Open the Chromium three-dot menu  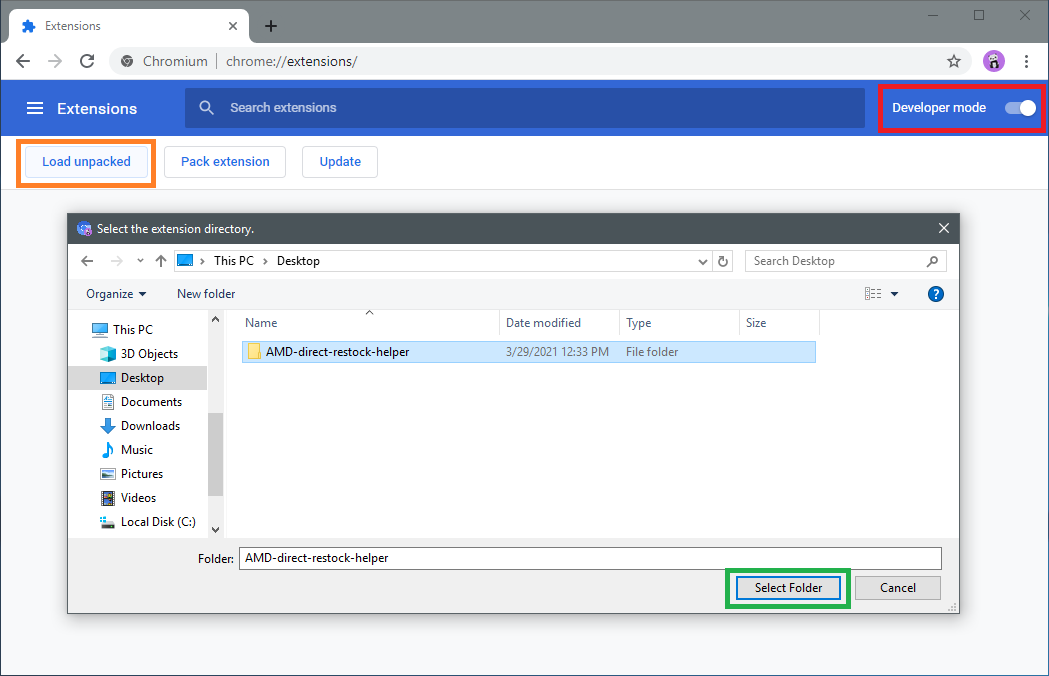1026,62
